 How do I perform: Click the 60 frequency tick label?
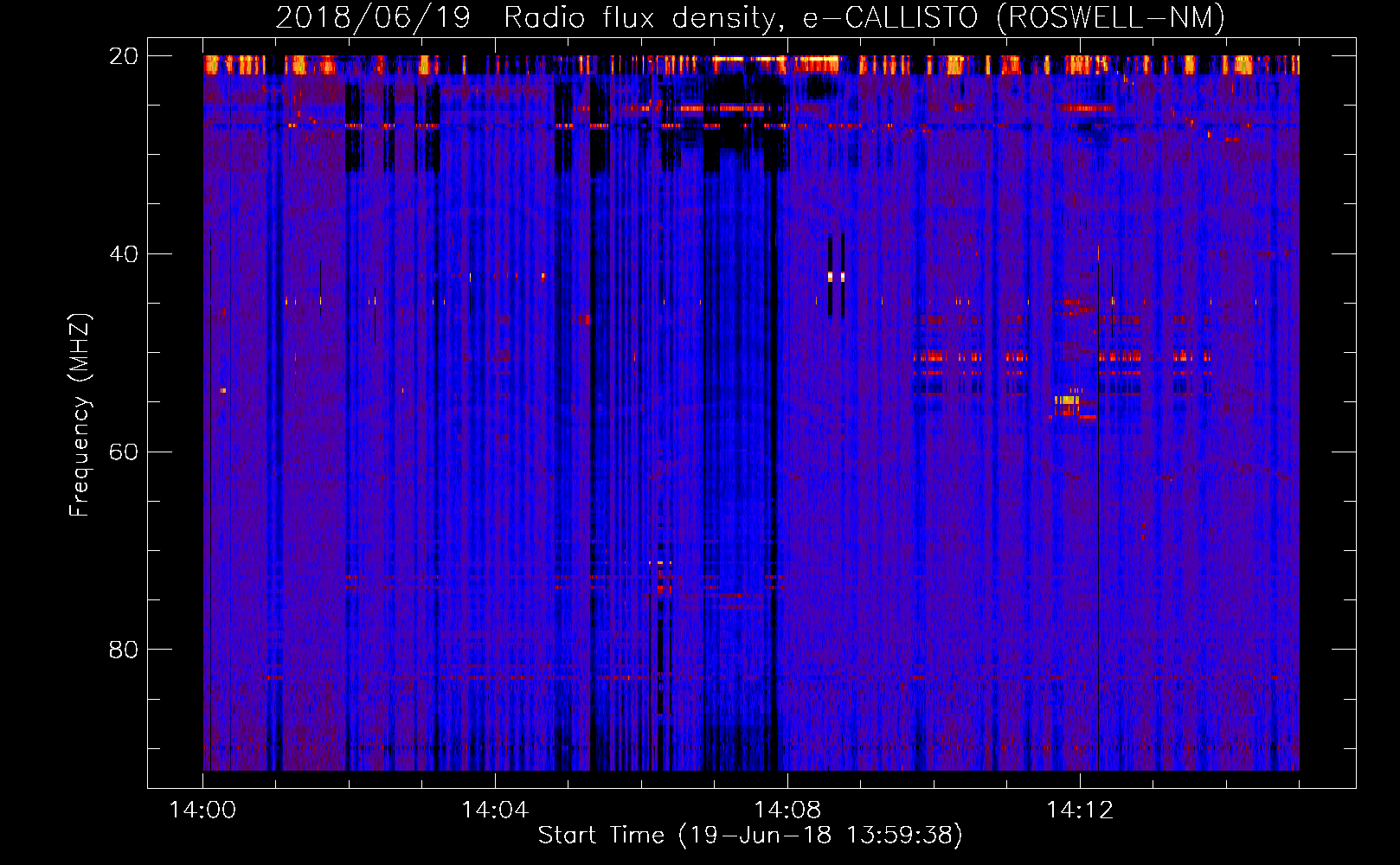tap(124, 452)
